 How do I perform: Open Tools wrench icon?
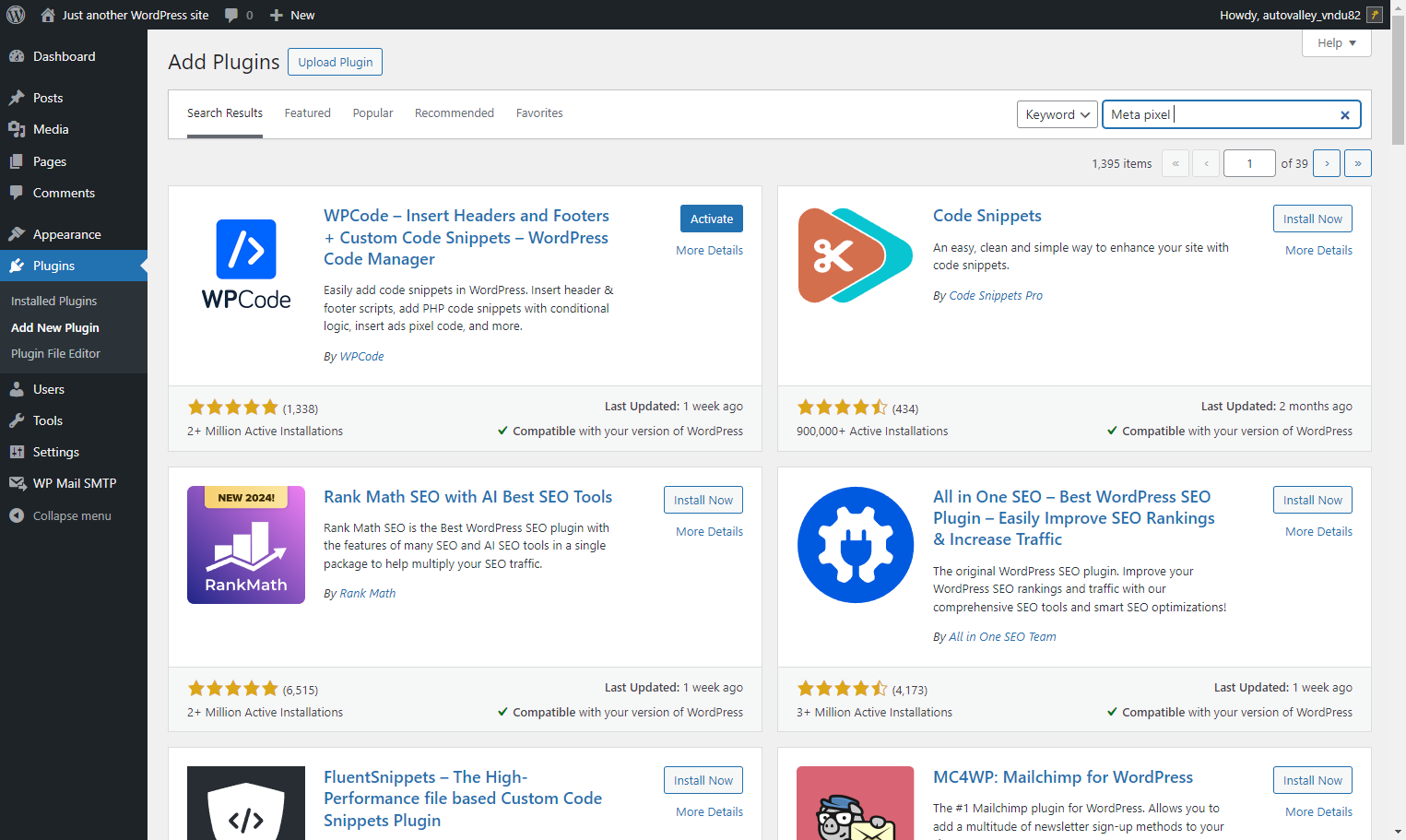point(17,420)
